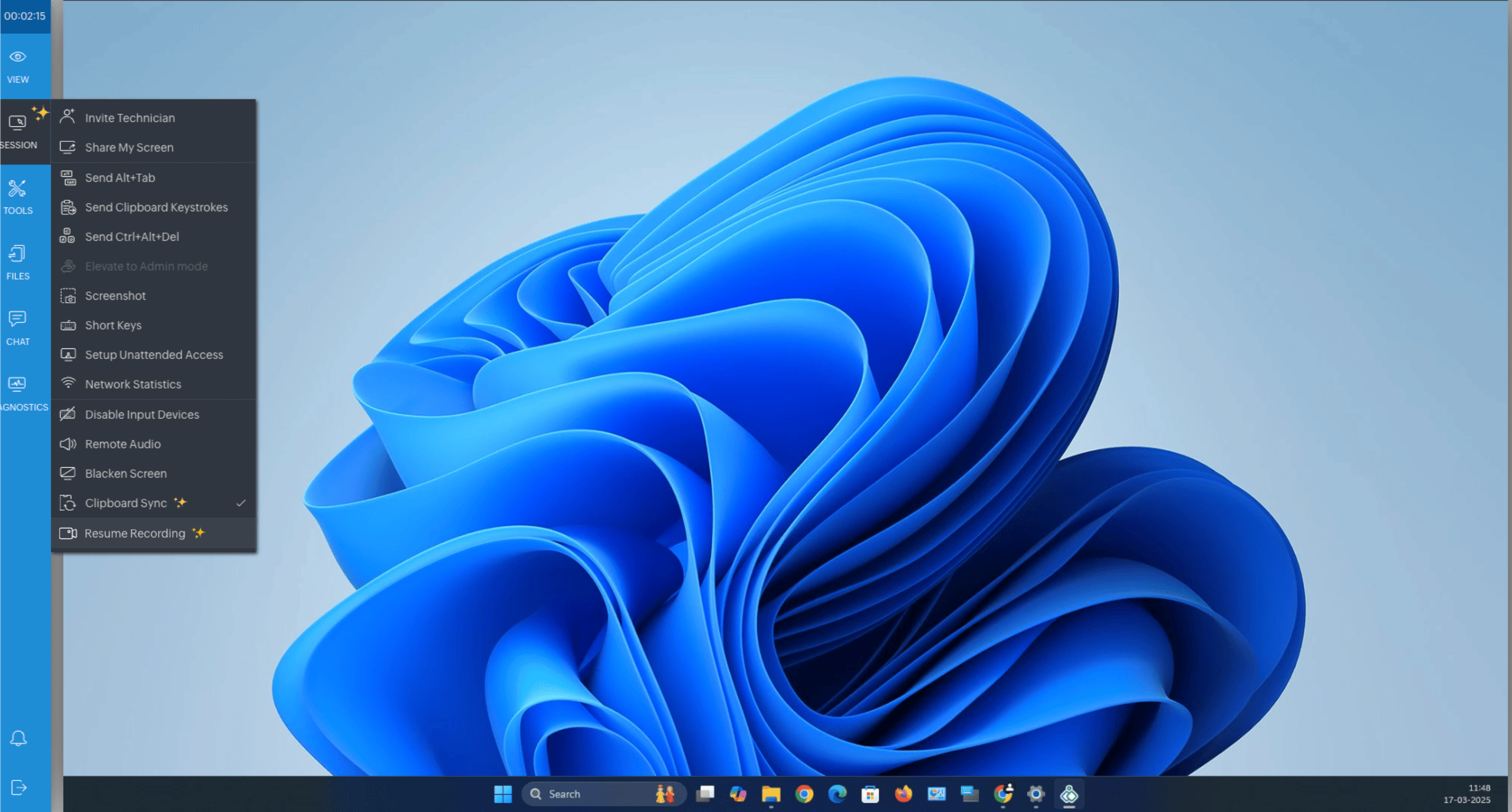Screen dimensions: 1512x812
Task: Toggle Disable Input Devices
Action: (141, 415)
